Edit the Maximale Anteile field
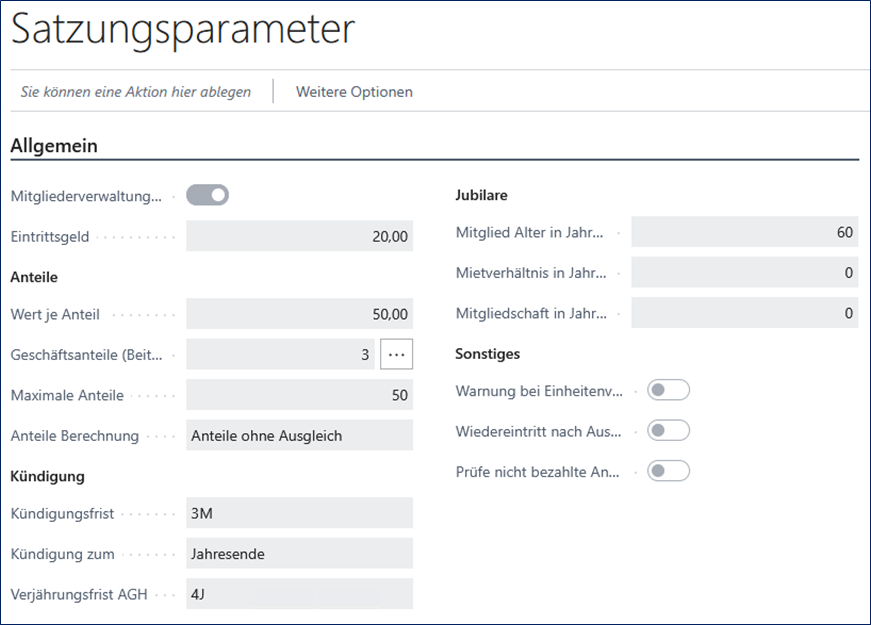871x625 pixels. point(299,395)
